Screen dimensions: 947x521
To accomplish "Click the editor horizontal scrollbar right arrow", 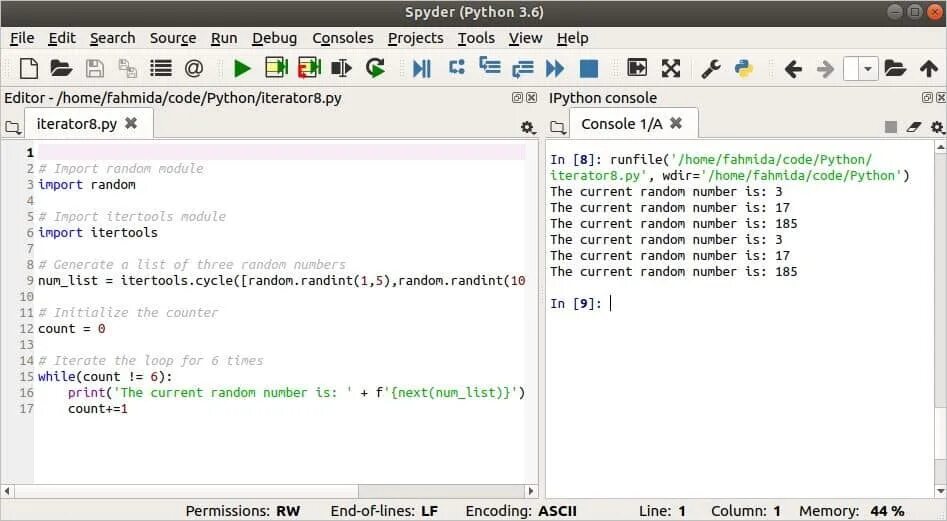I will (531, 491).
